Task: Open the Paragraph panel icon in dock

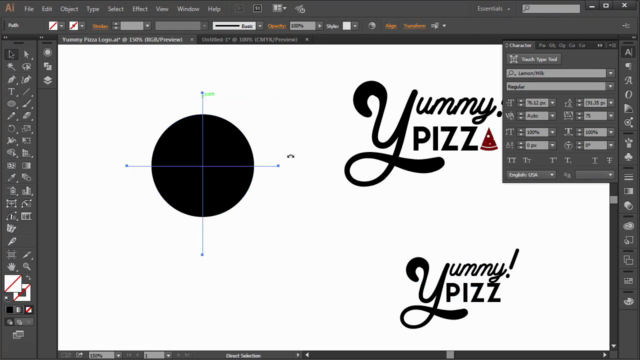Action: tap(629, 66)
